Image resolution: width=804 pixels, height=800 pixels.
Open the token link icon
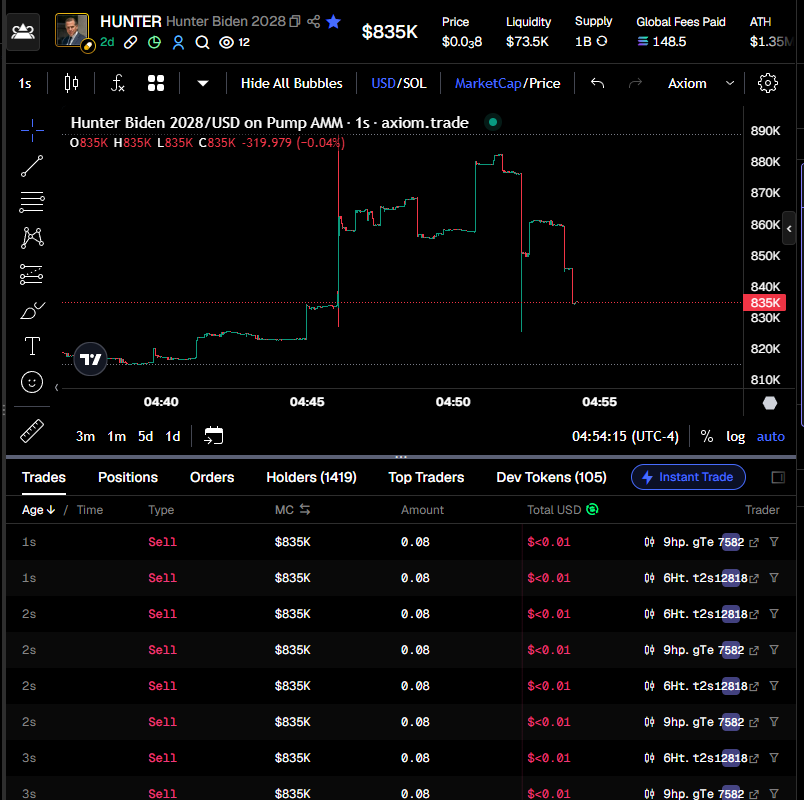[x=131, y=43]
